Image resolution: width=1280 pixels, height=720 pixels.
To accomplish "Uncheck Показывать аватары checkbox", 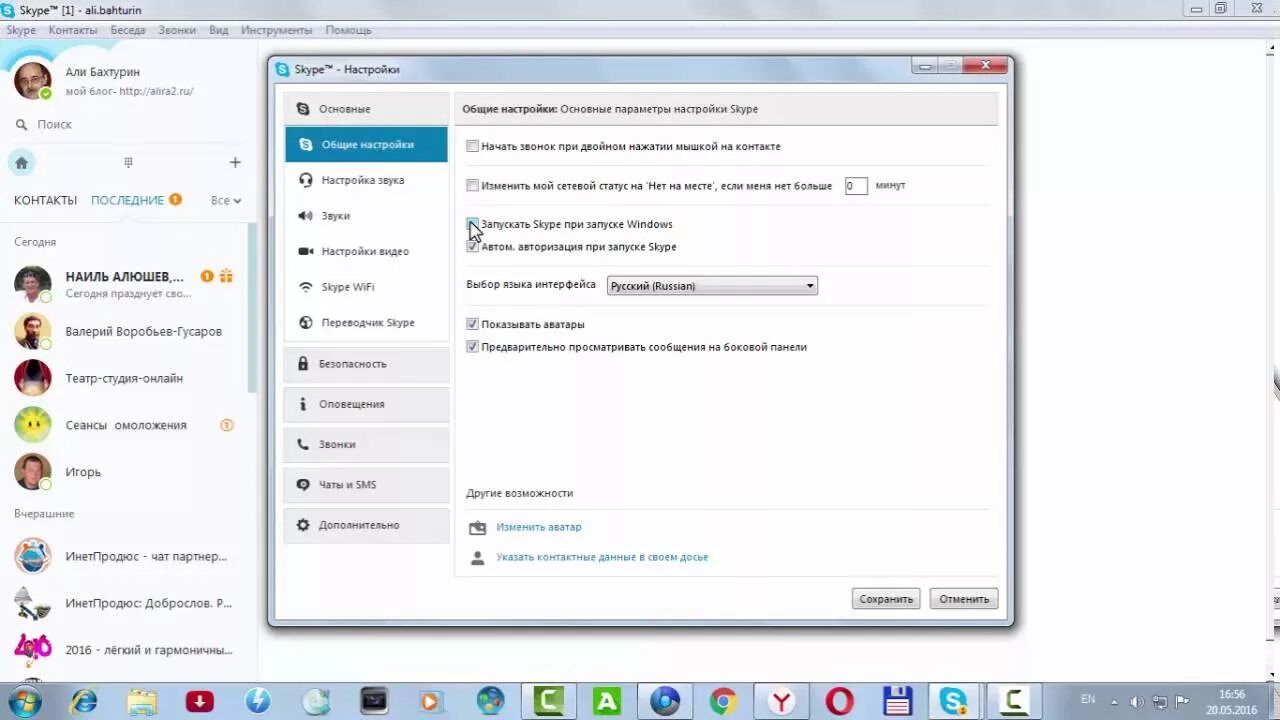I will click(473, 324).
